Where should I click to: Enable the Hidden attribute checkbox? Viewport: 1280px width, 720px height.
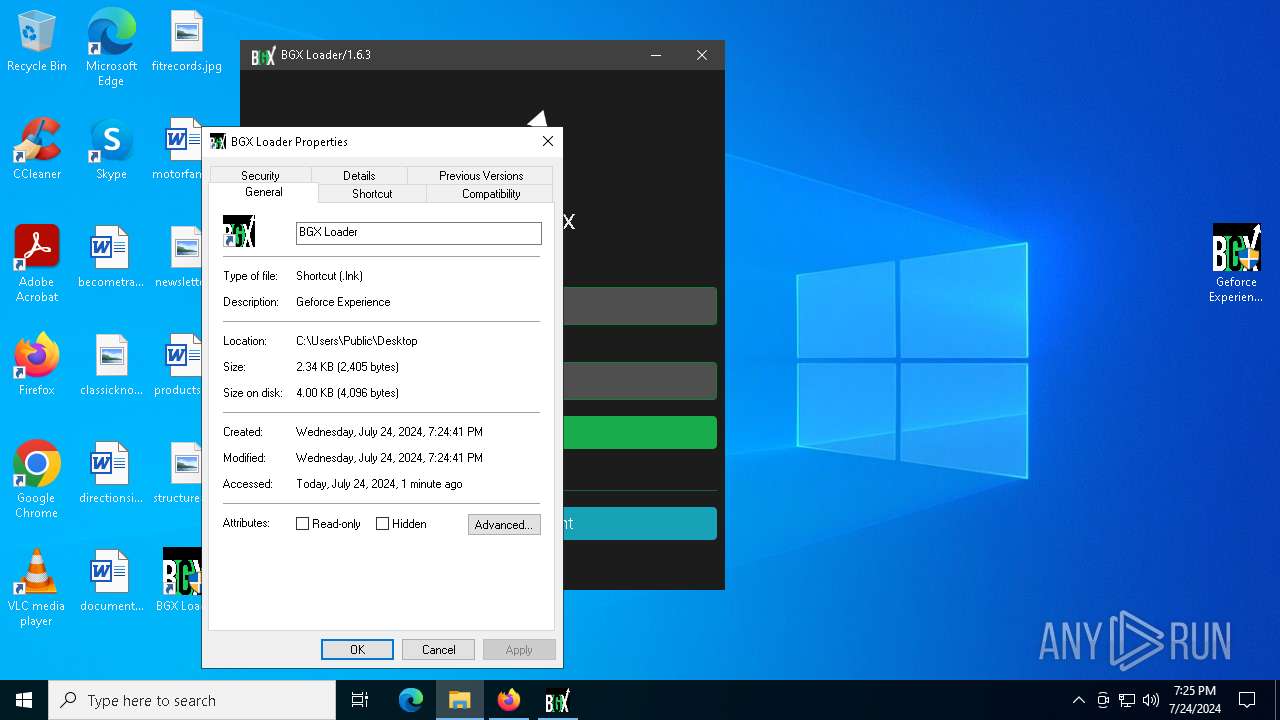(382, 524)
